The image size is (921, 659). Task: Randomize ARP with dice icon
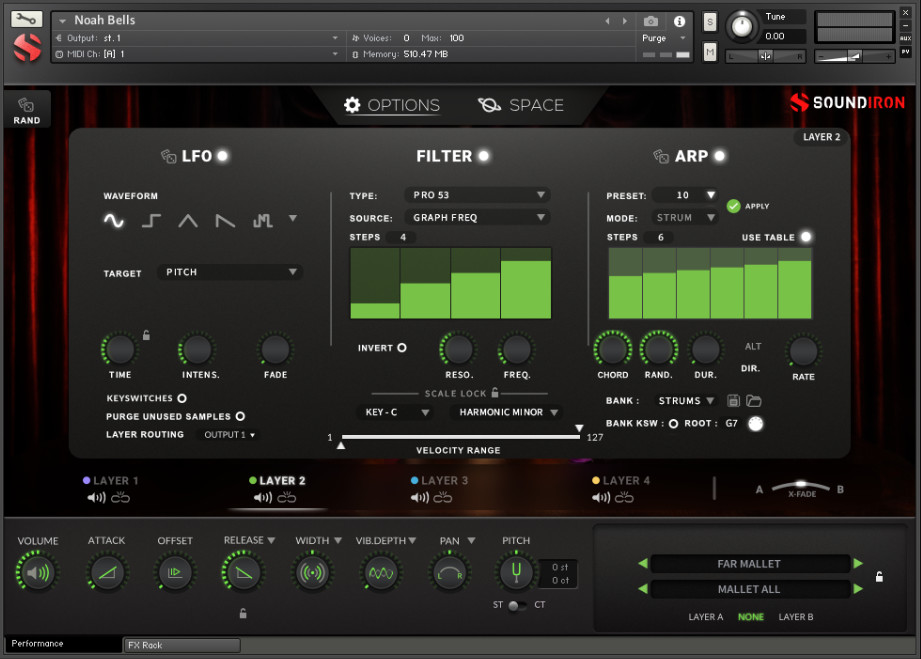(x=661, y=156)
